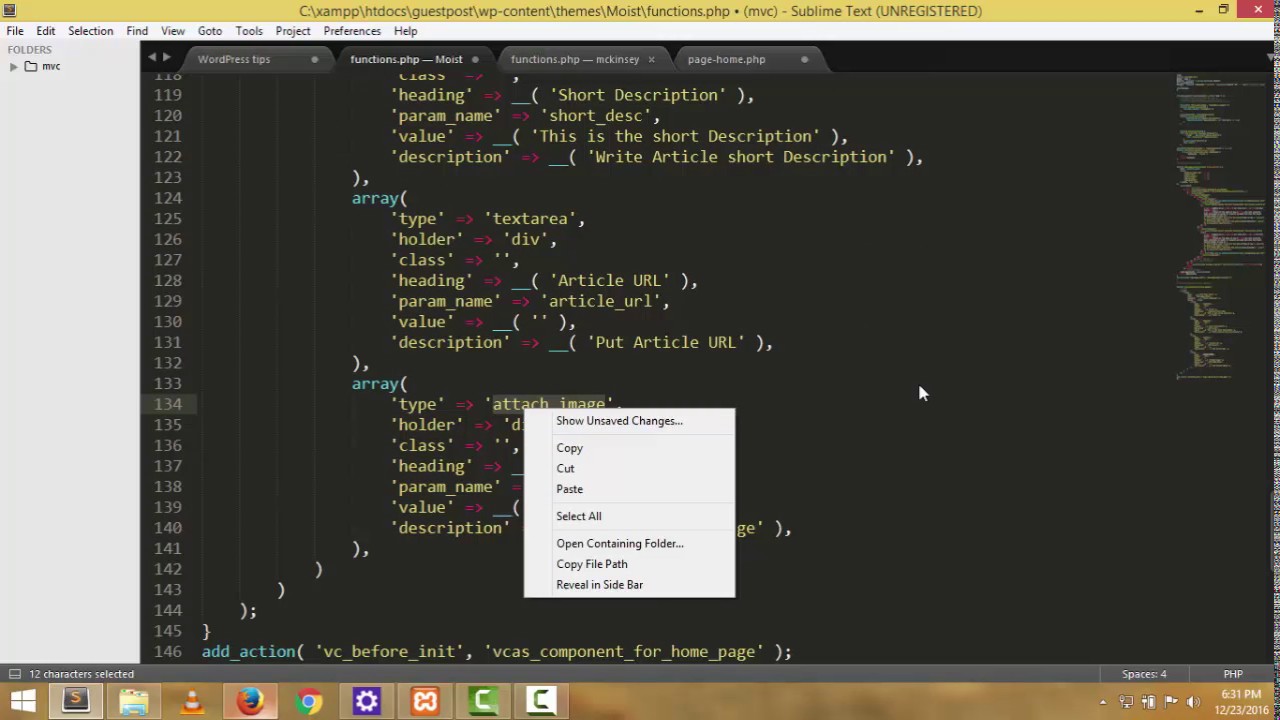Image resolution: width=1280 pixels, height=720 pixels.
Task: Click add_action on line 146
Action: click(x=248, y=652)
